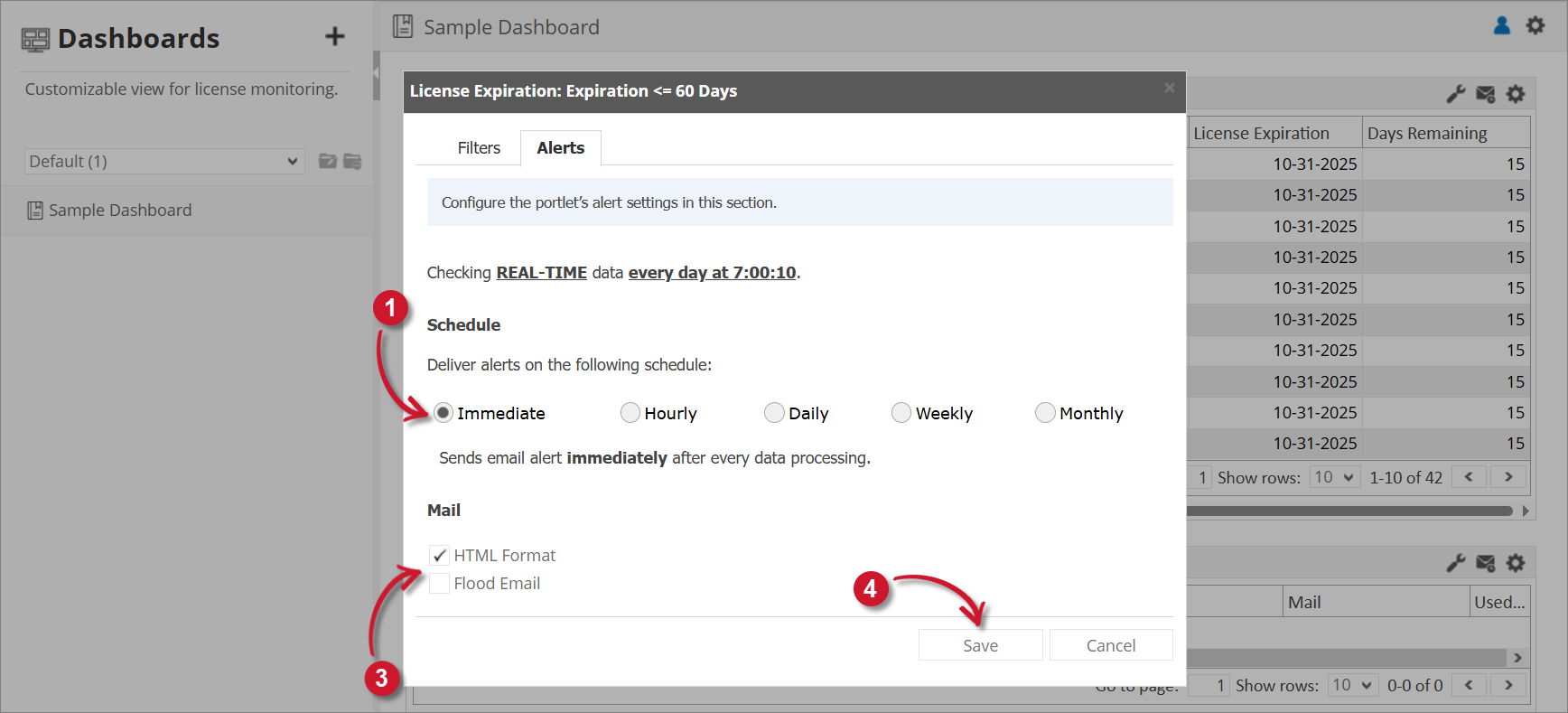
Task: Click the lower table page number field
Action: pos(1209,685)
